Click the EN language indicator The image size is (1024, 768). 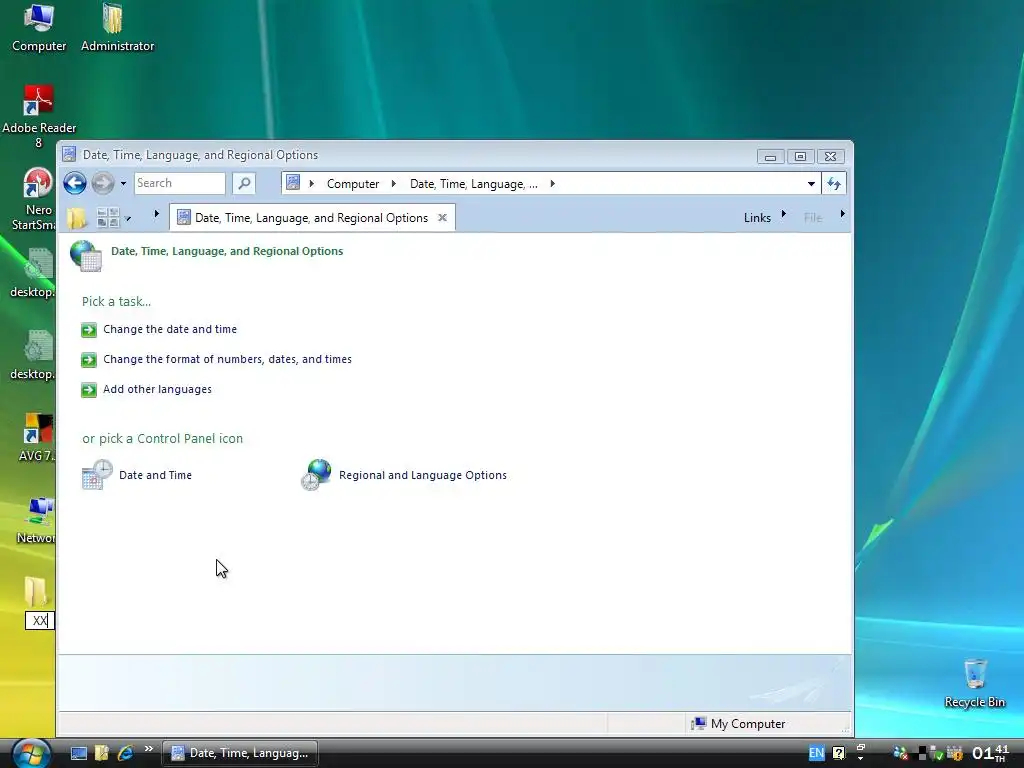pos(816,753)
